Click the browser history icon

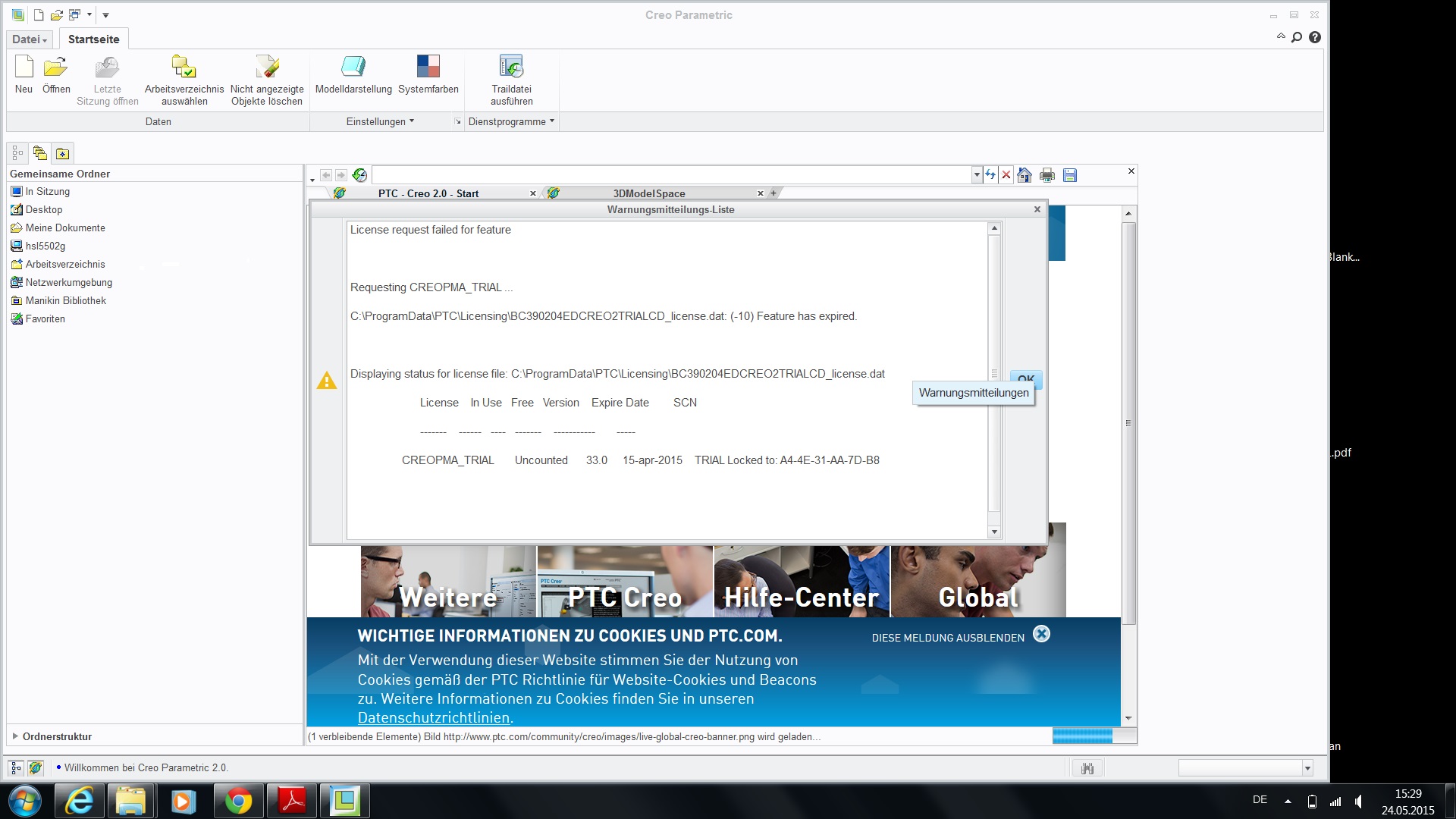(x=359, y=175)
